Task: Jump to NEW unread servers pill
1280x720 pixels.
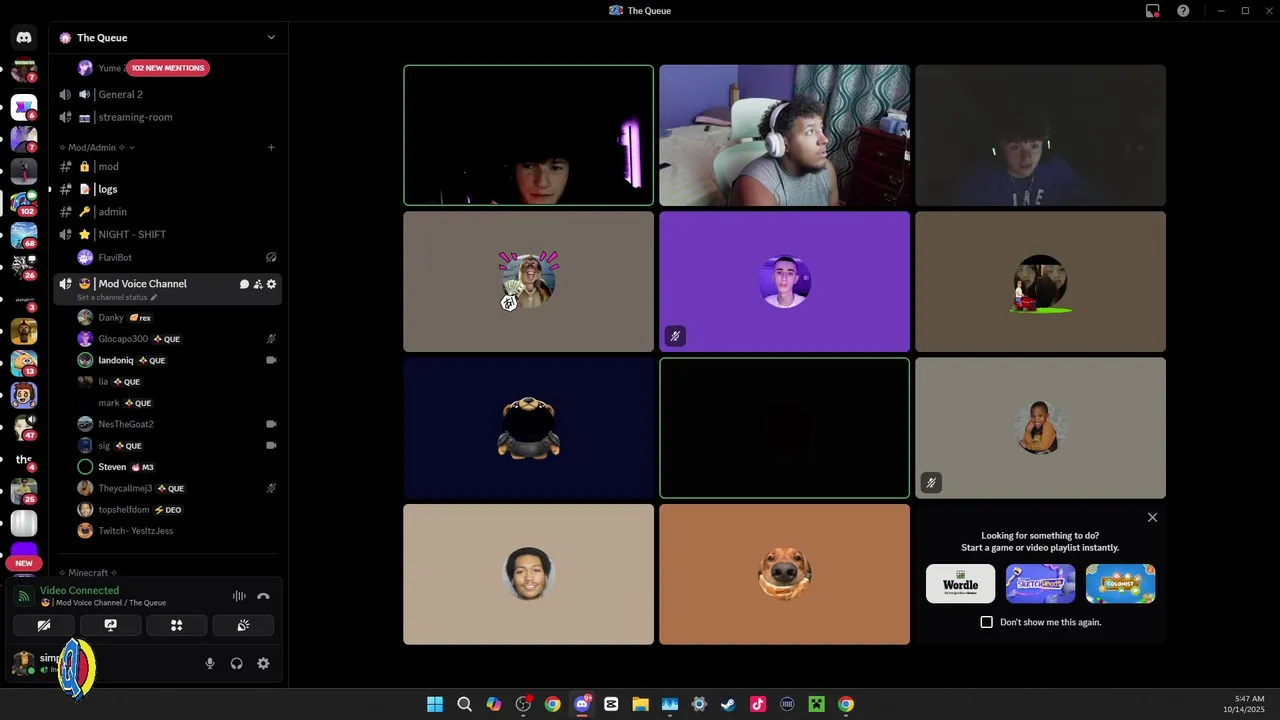Action: (x=24, y=563)
